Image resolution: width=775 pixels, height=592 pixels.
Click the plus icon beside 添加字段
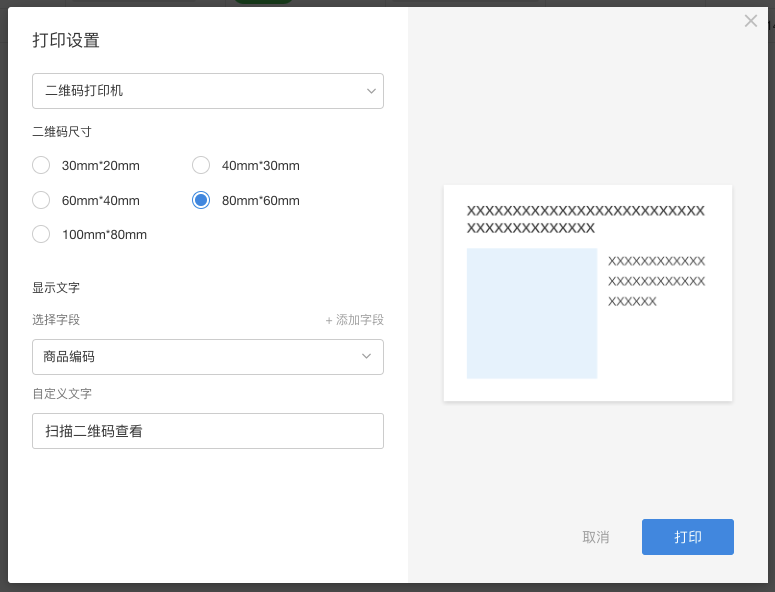pyautogui.click(x=329, y=320)
